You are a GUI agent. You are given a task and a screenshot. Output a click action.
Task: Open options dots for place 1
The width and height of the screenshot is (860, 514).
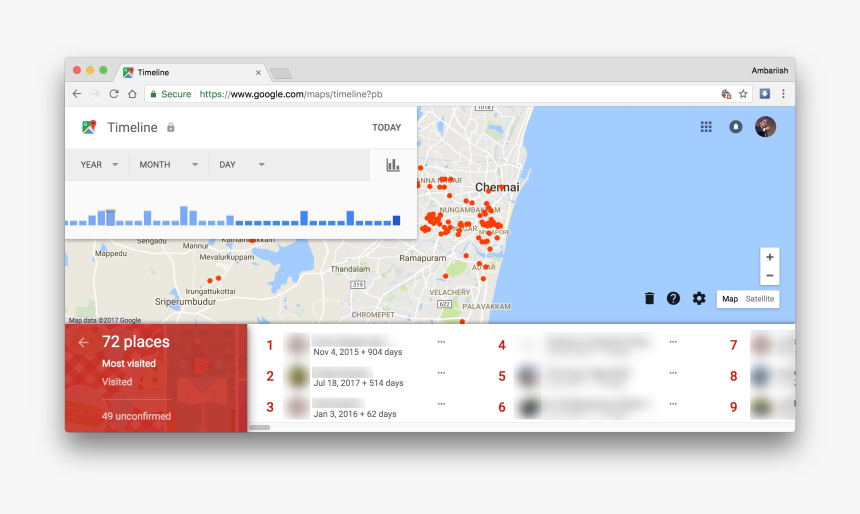tap(442, 342)
